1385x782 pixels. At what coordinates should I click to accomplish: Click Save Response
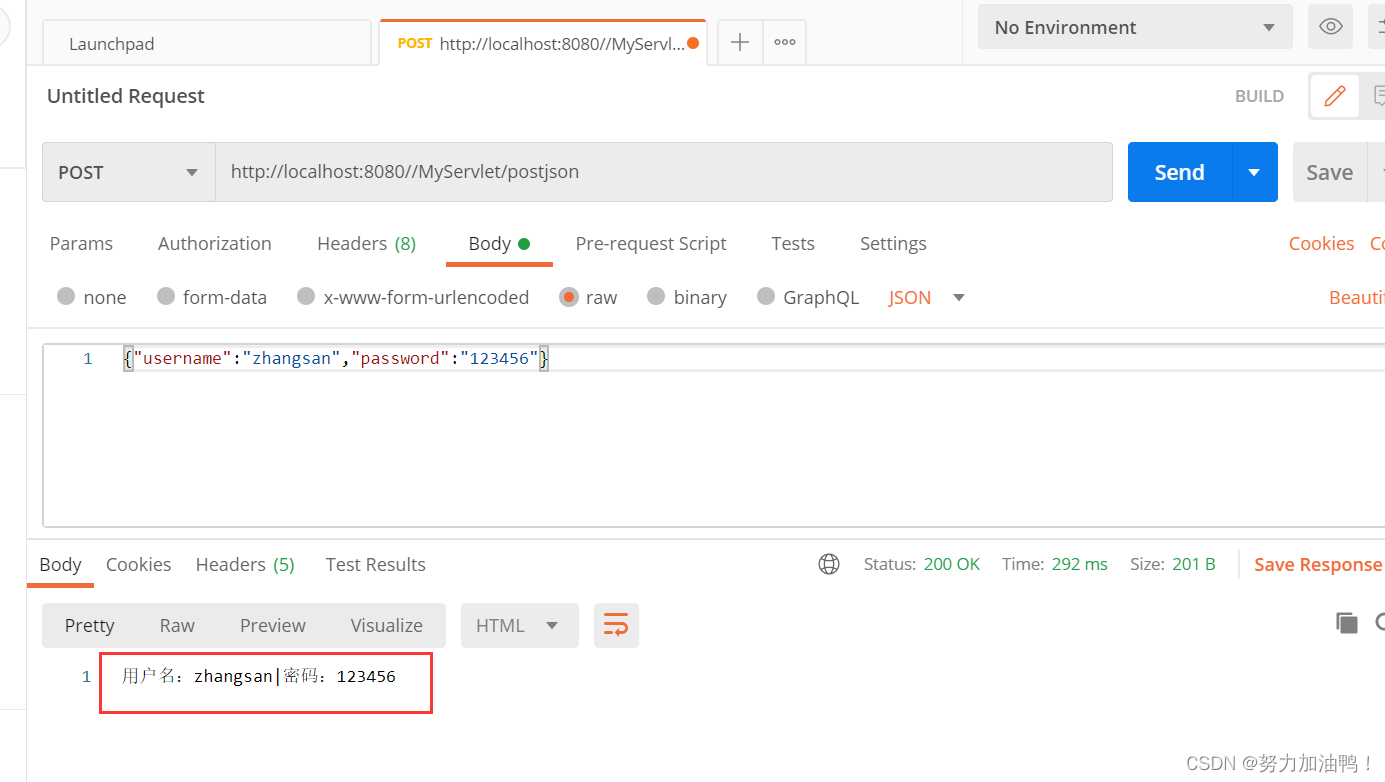(x=1318, y=564)
